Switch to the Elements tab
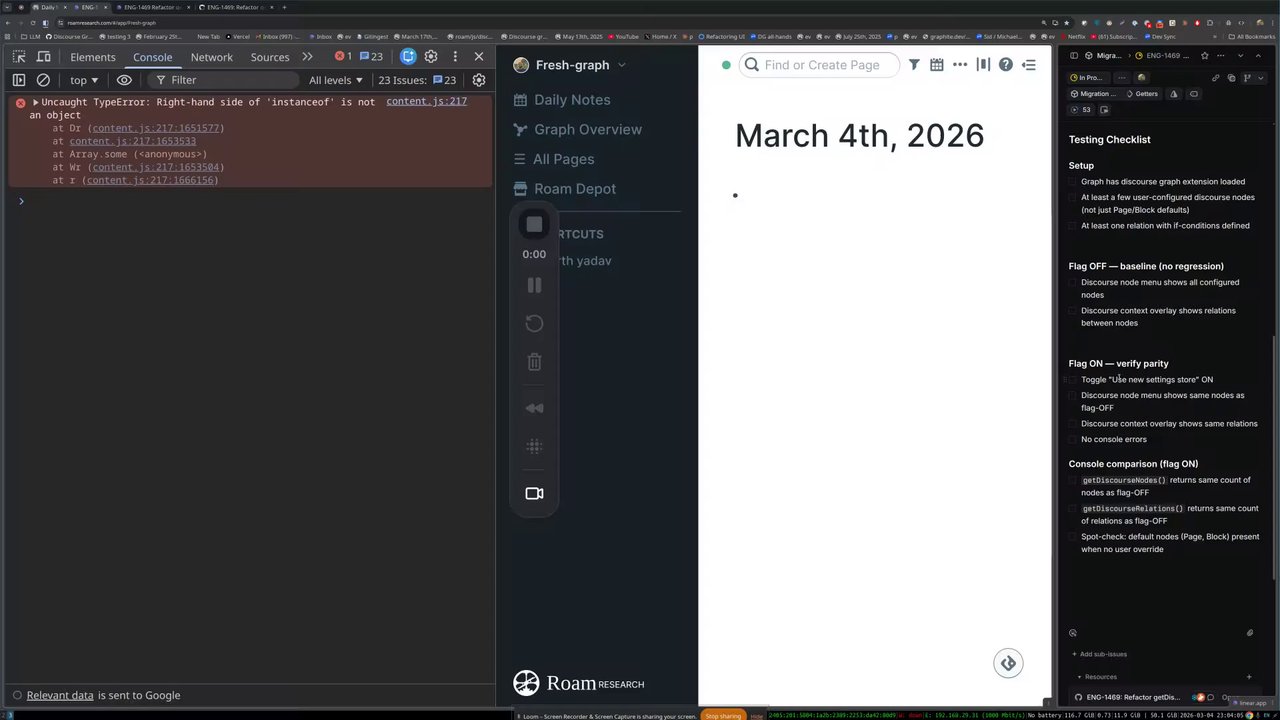This screenshot has height=720, width=1280. (93, 57)
